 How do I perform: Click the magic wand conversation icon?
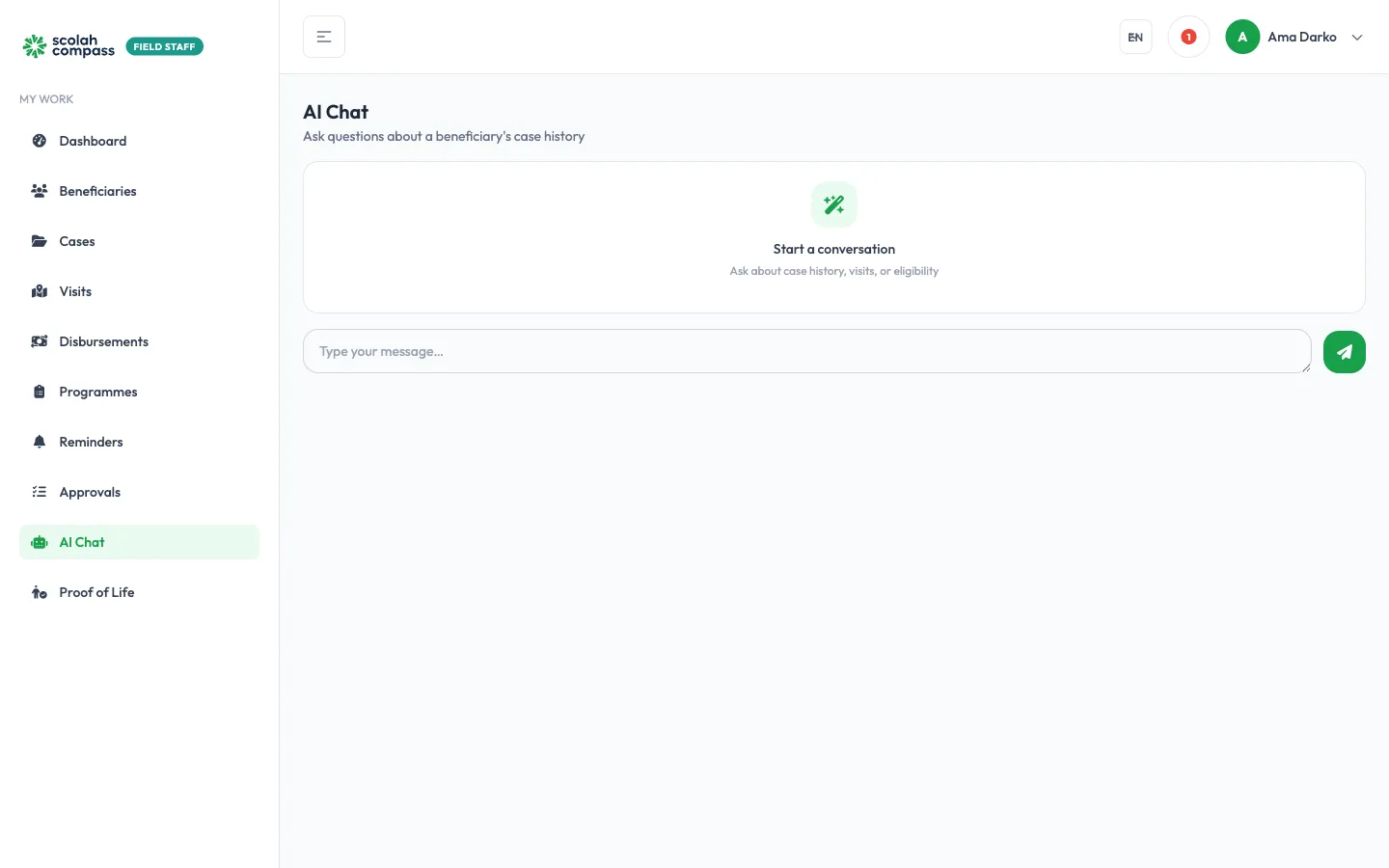click(834, 204)
